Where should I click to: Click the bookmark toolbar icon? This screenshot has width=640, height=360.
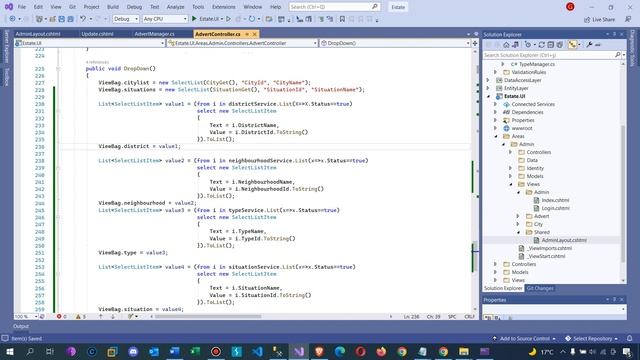click(x=342, y=19)
